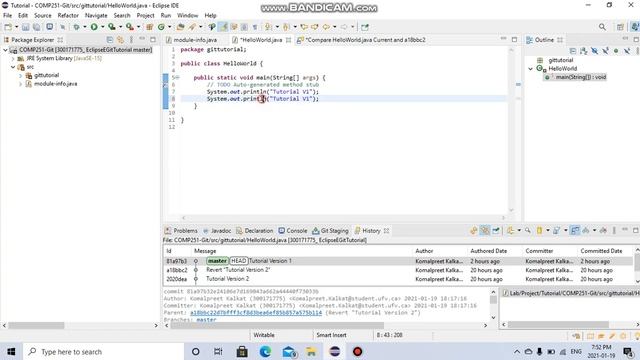The image size is (640, 360).
Task: Toggle History link with editor icon
Action: coord(484,231)
